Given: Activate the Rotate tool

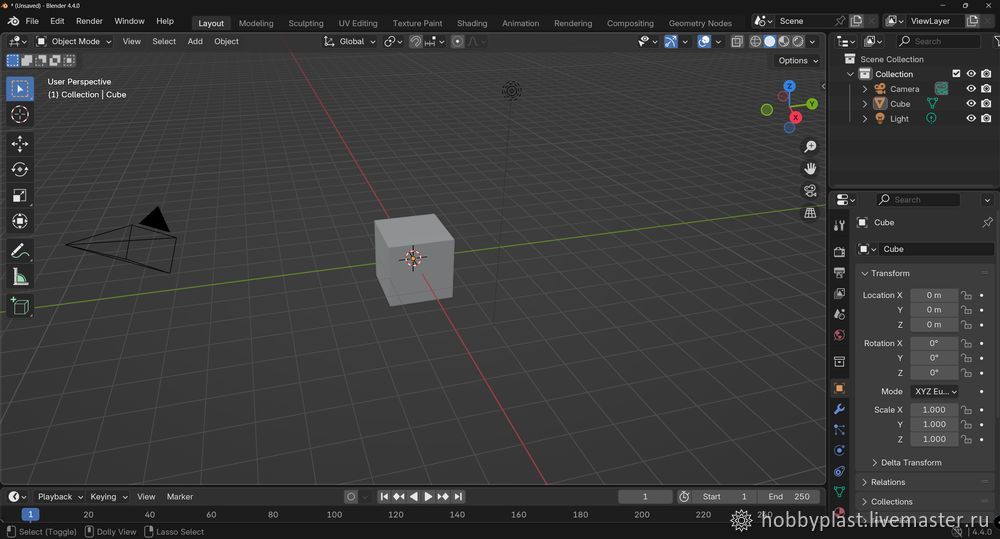Looking at the screenshot, I should point(20,169).
